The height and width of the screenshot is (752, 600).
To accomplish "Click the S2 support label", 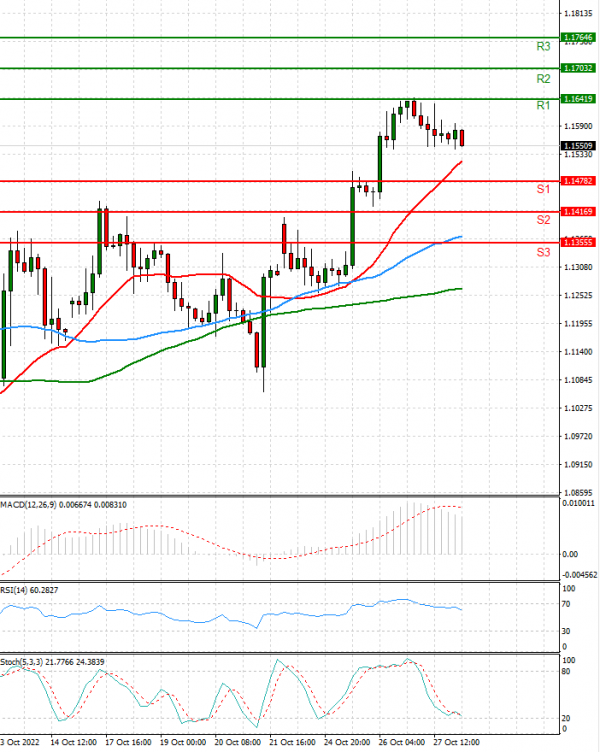I will (x=543, y=220).
